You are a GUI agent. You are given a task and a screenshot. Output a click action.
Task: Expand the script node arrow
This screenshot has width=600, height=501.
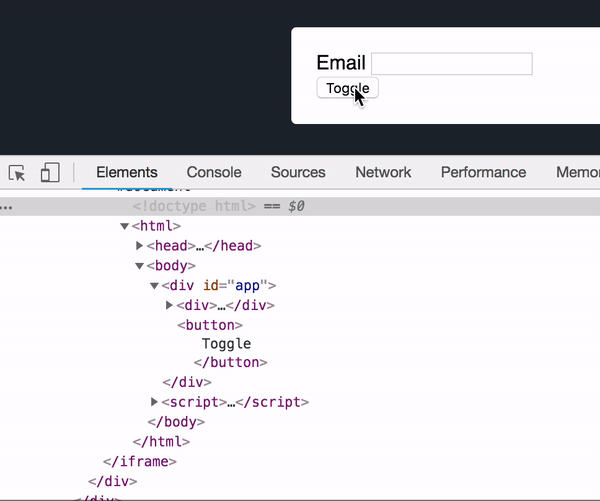coord(154,402)
